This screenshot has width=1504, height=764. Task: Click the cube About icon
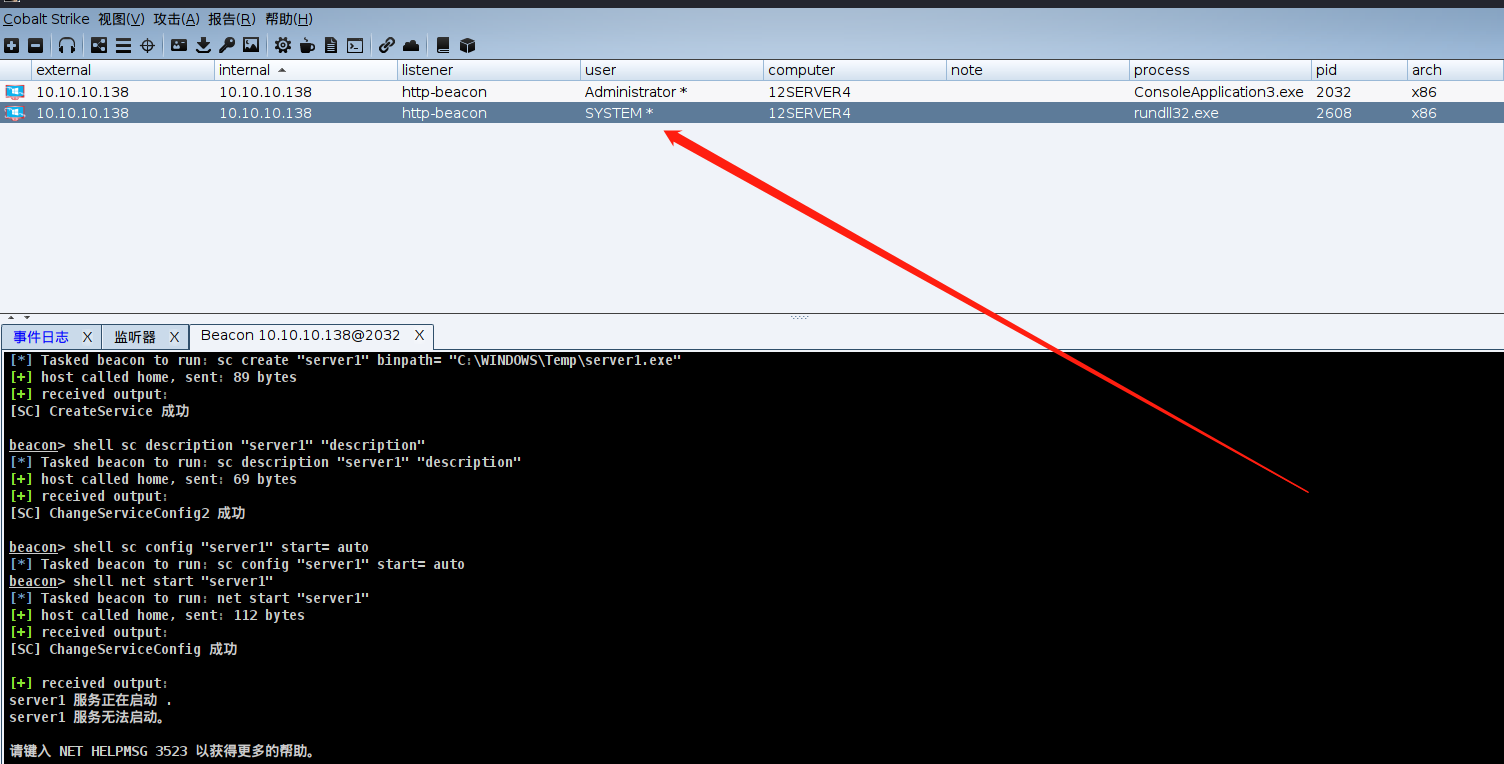[x=467, y=45]
